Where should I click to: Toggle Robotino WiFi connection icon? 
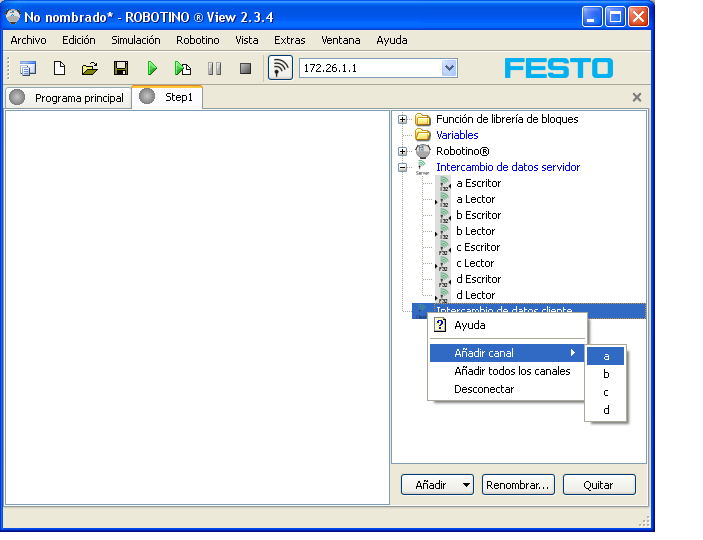coord(280,68)
